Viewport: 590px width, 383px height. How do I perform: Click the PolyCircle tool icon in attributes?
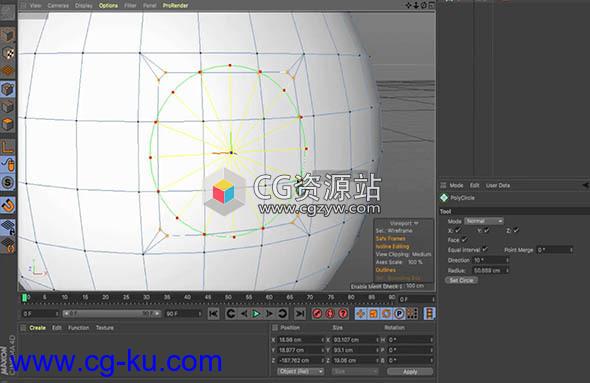point(444,198)
